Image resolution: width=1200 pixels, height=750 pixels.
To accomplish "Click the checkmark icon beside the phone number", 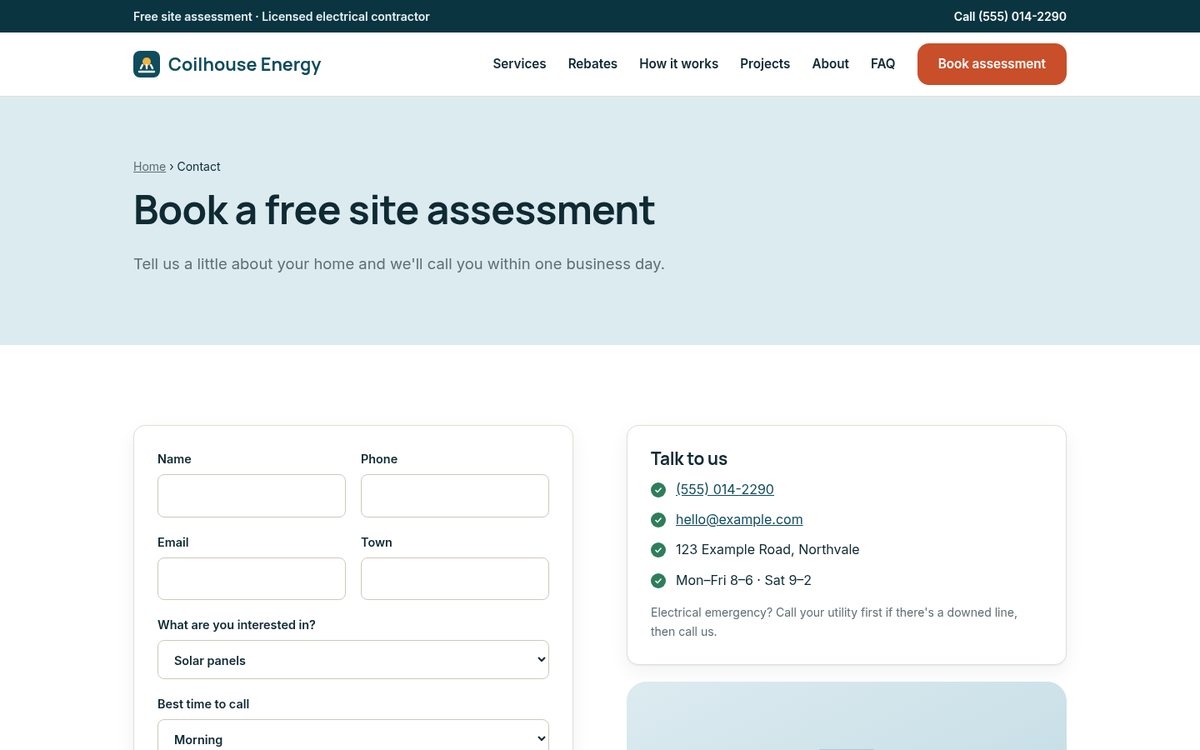I will click(x=658, y=490).
